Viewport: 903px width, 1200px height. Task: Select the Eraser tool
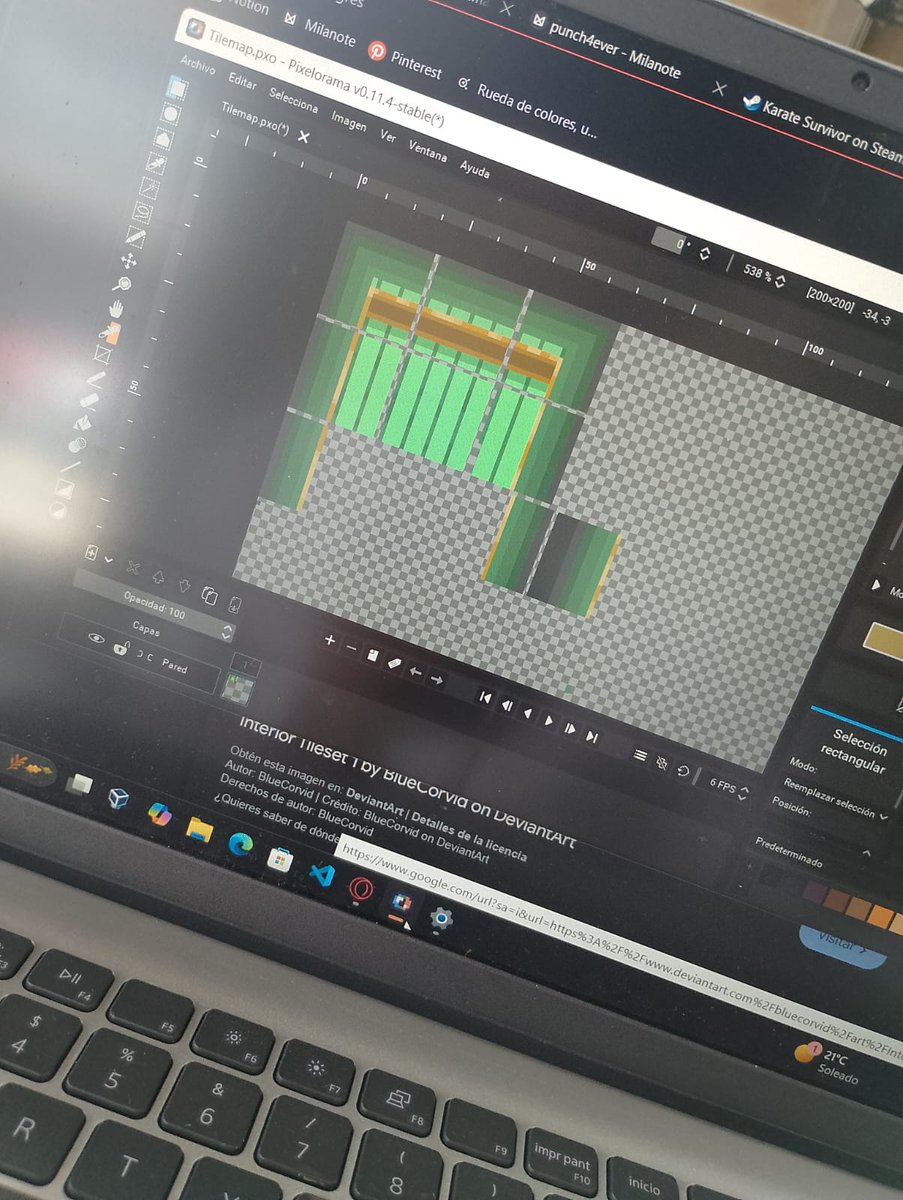point(89,401)
